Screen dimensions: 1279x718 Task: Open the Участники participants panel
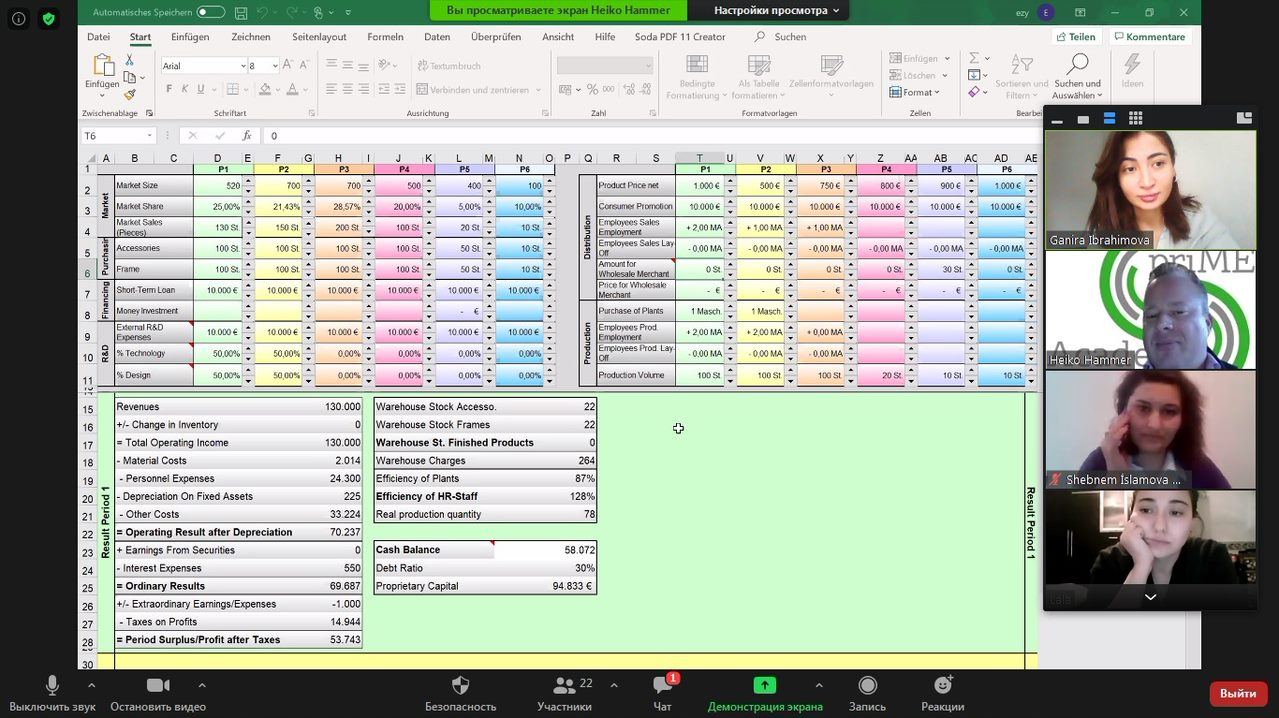tap(564, 693)
